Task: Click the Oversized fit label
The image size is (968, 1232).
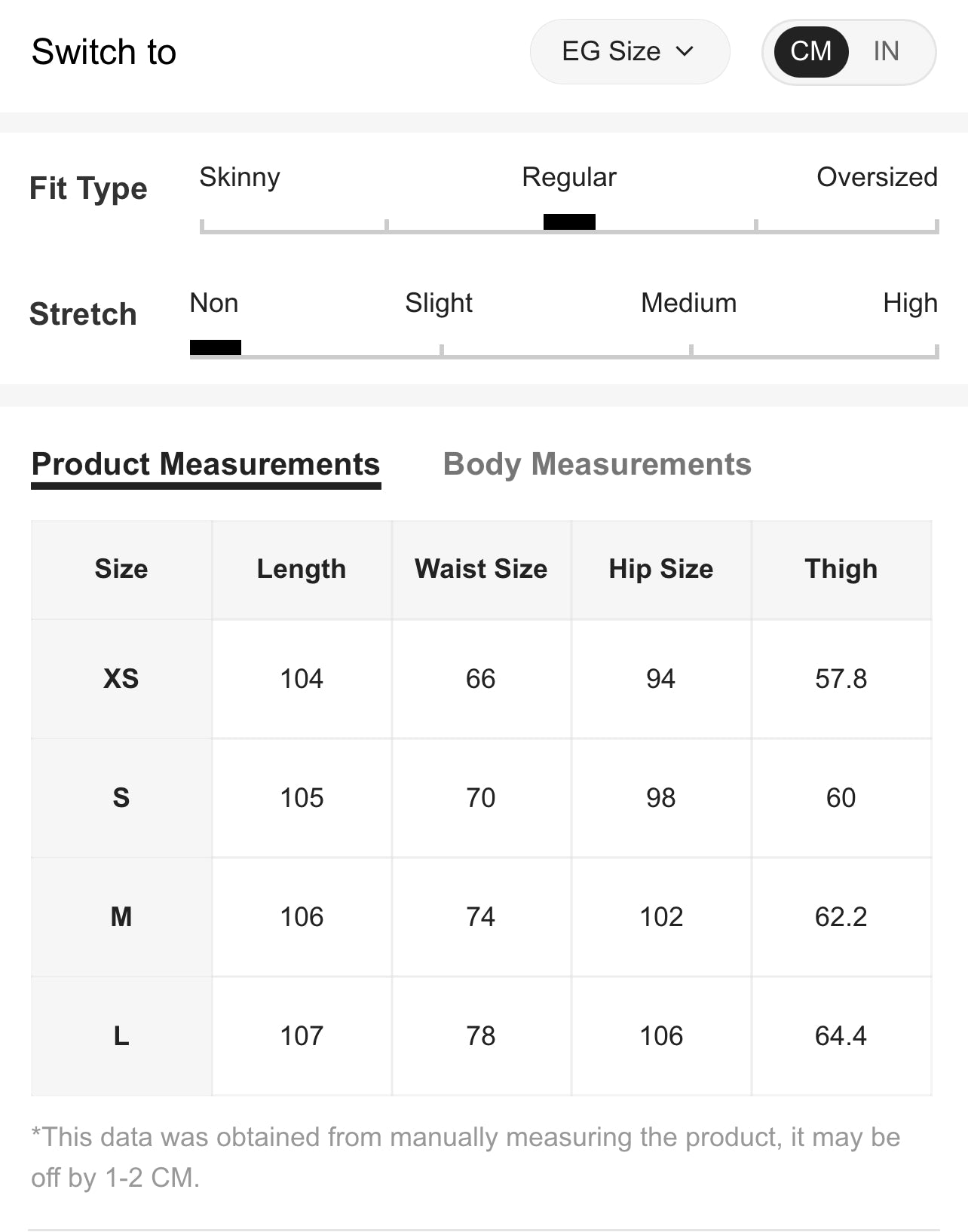Action: click(877, 177)
